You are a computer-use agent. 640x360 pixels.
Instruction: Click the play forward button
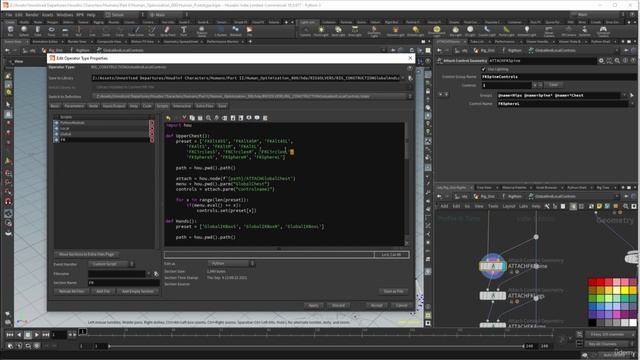37,335
